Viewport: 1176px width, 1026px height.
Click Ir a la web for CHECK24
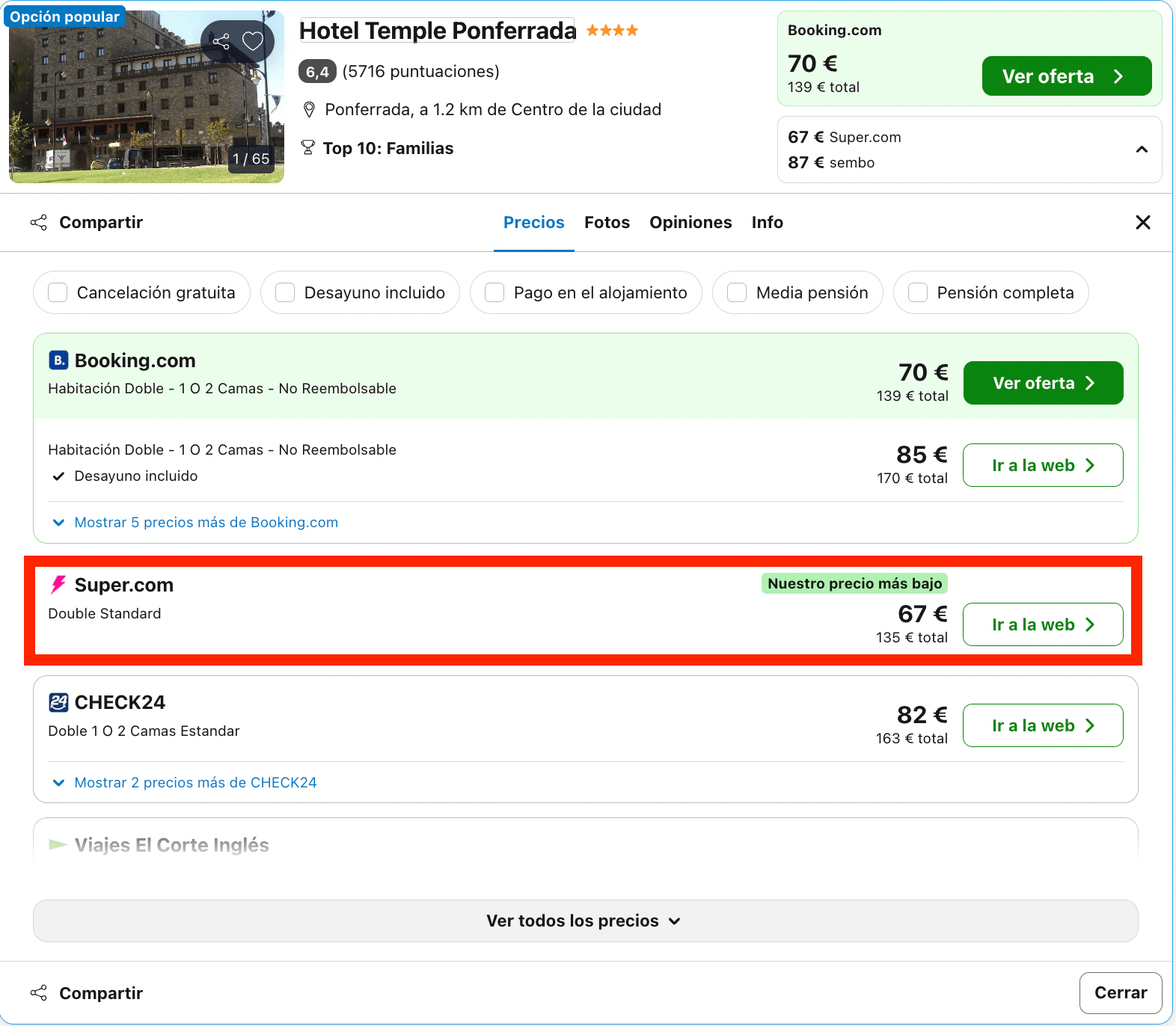point(1043,725)
